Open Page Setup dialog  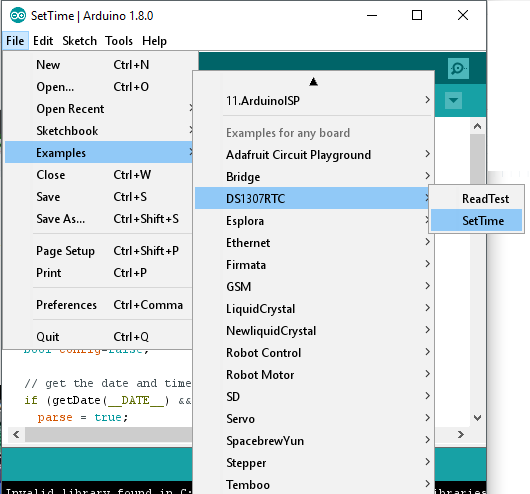point(98,251)
